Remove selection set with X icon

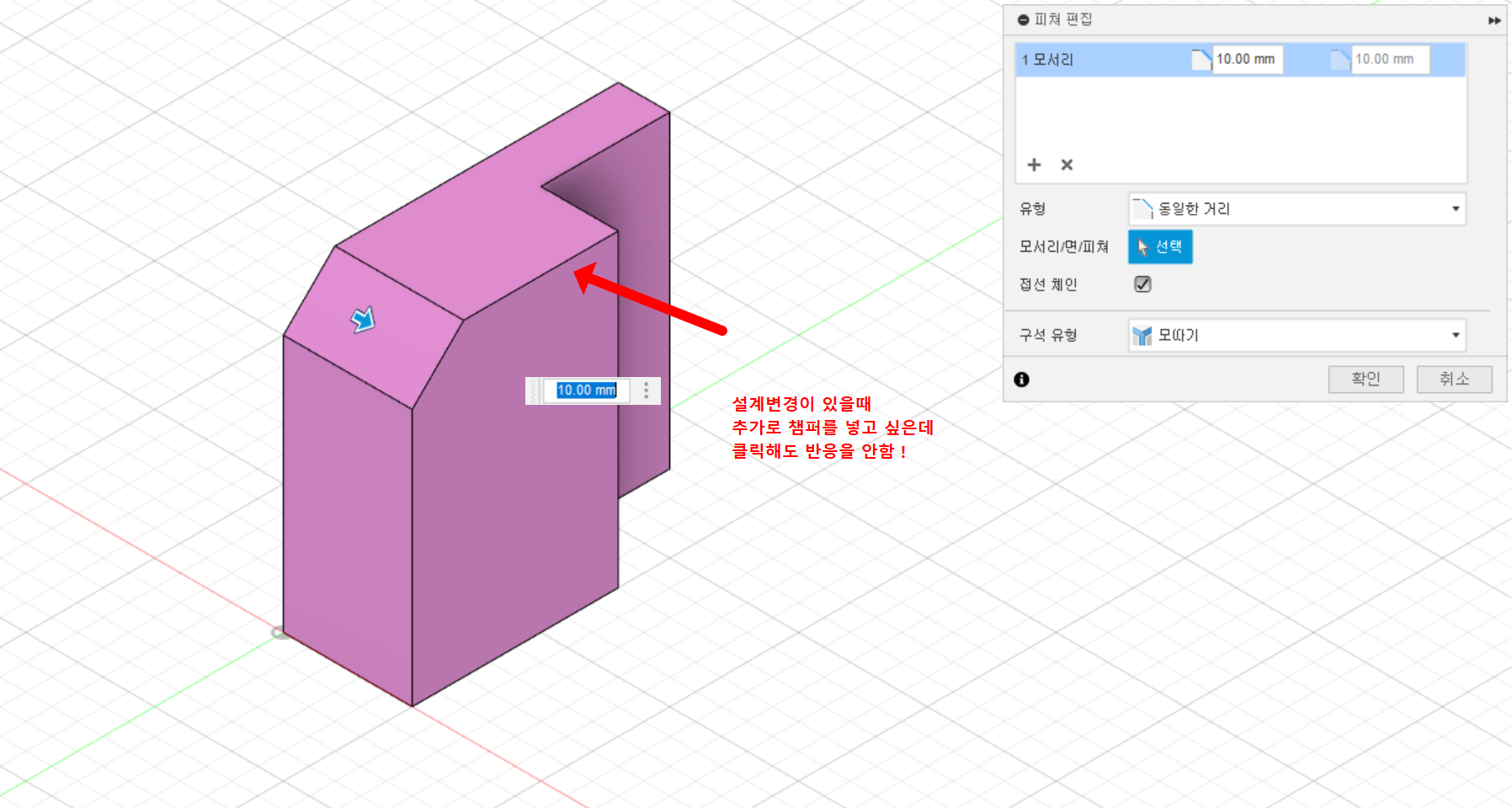point(1067,165)
